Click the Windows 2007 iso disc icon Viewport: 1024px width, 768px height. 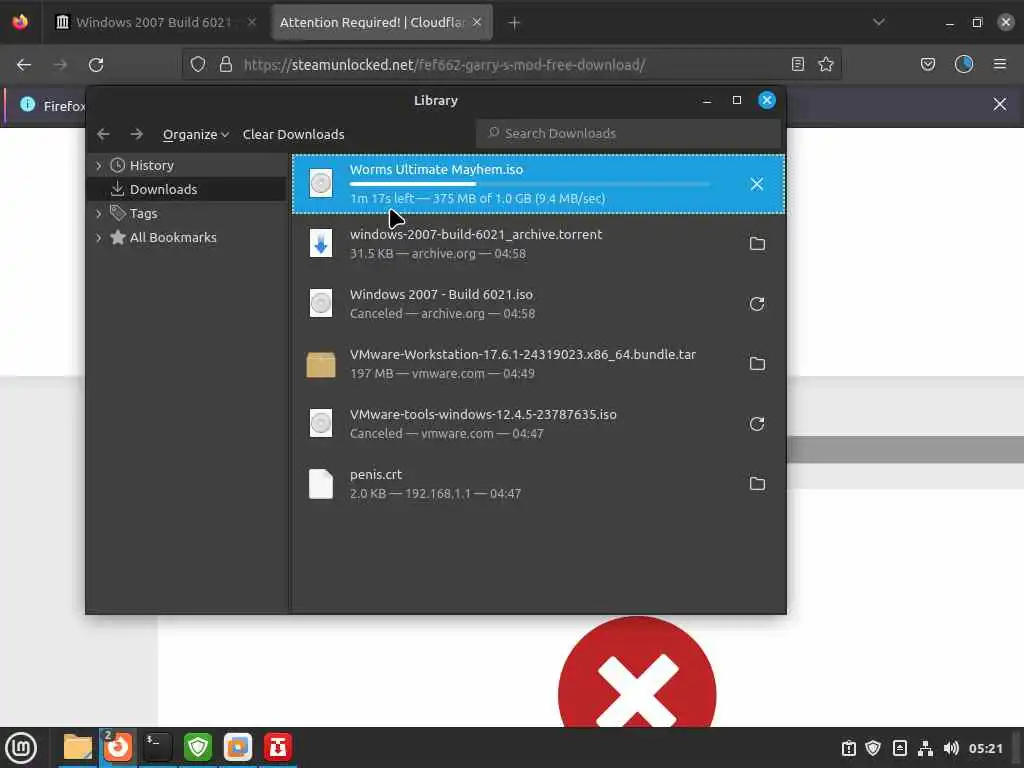pyautogui.click(x=321, y=304)
